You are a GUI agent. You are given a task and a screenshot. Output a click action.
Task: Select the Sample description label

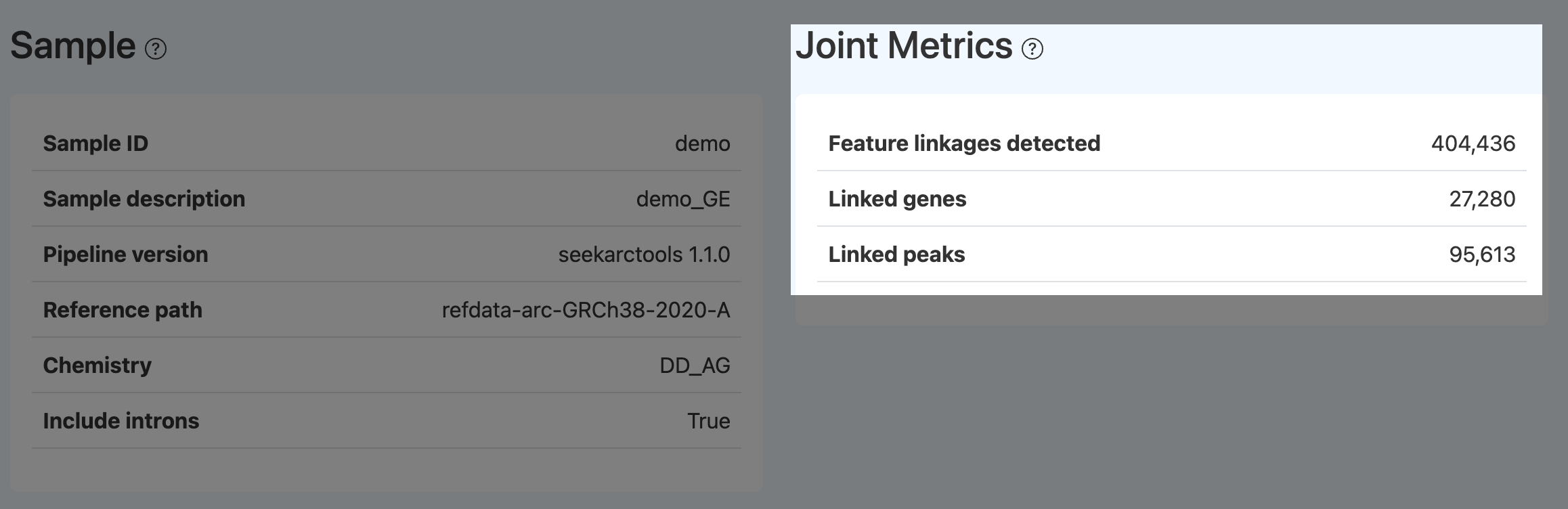144,199
